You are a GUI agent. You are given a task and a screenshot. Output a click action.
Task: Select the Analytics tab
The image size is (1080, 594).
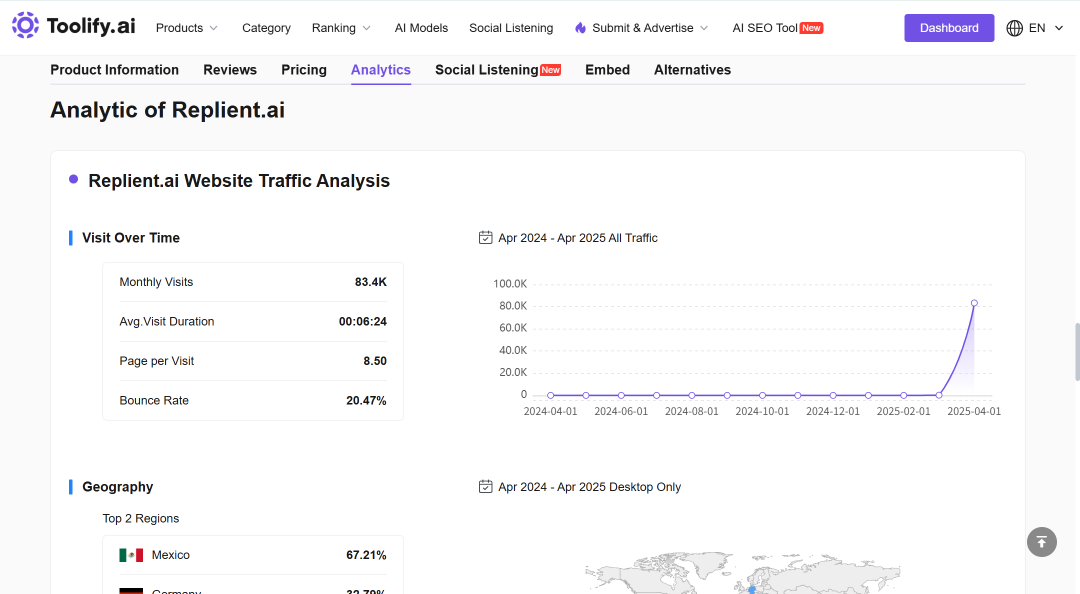pos(381,70)
